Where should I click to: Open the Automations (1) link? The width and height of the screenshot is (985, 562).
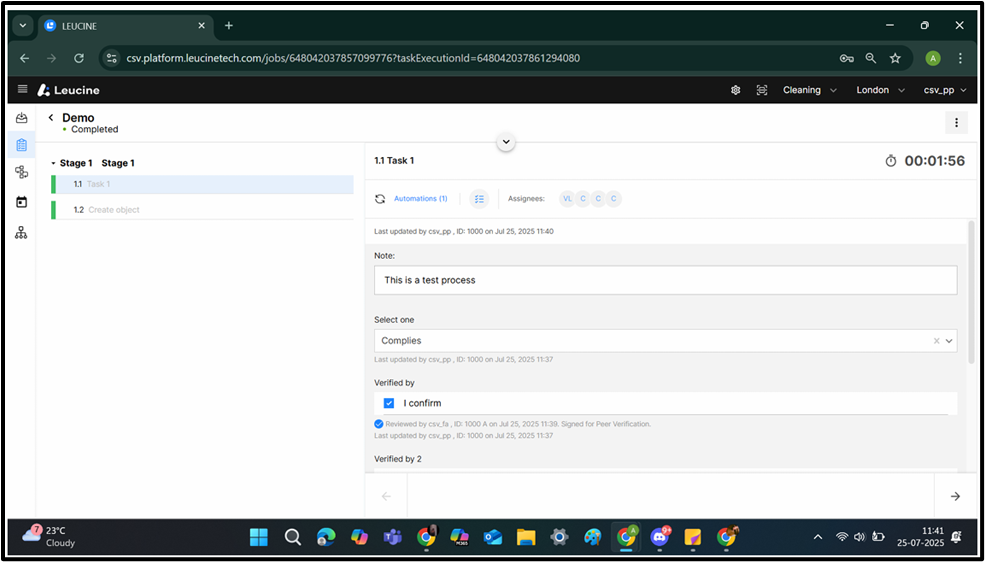click(420, 199)
